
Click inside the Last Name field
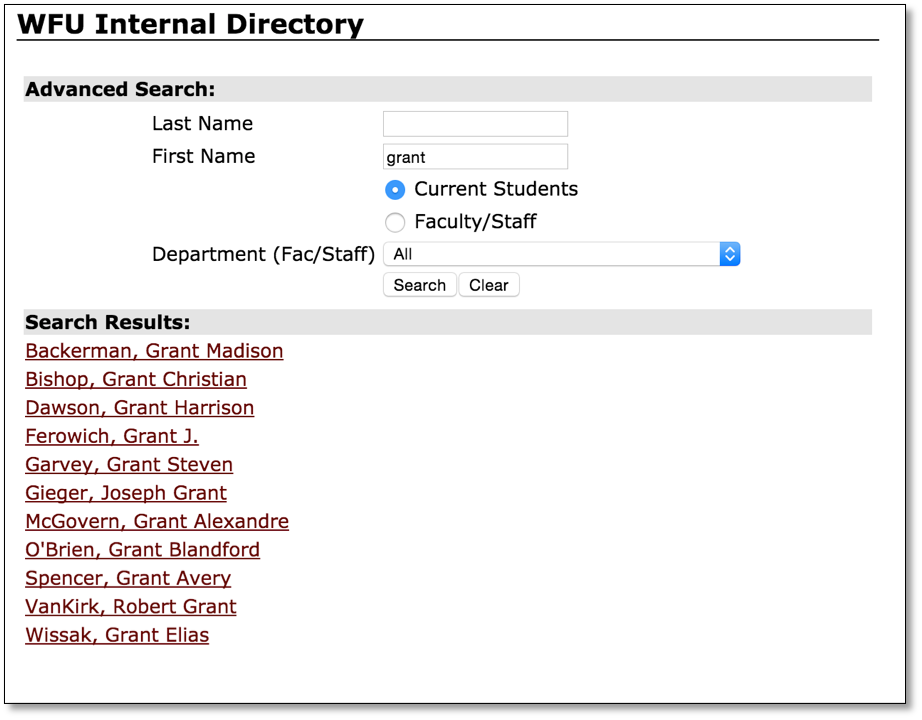[475, 124]
